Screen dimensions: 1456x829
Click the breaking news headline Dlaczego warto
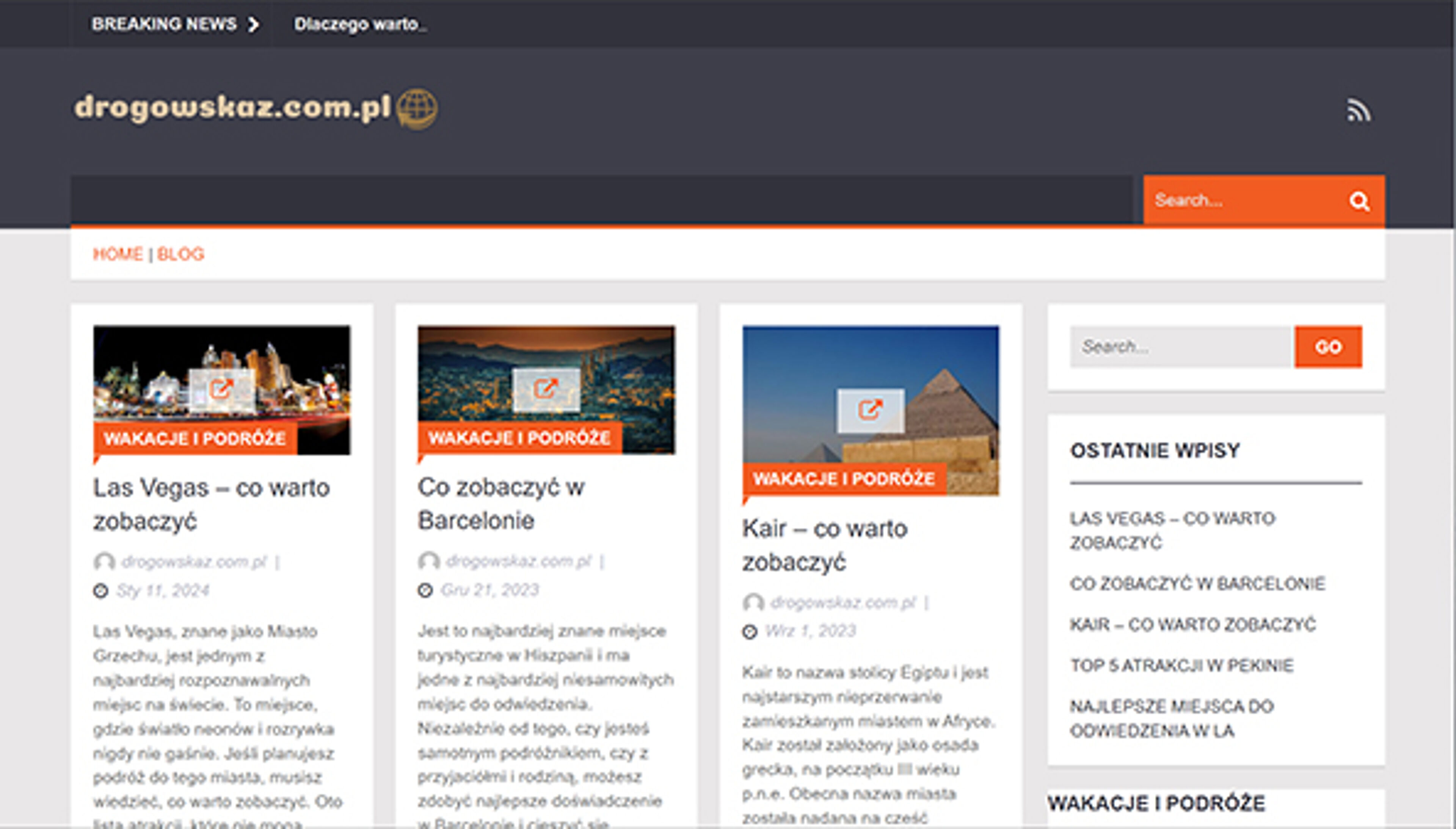pyautogui.click(x=360, y=25)
